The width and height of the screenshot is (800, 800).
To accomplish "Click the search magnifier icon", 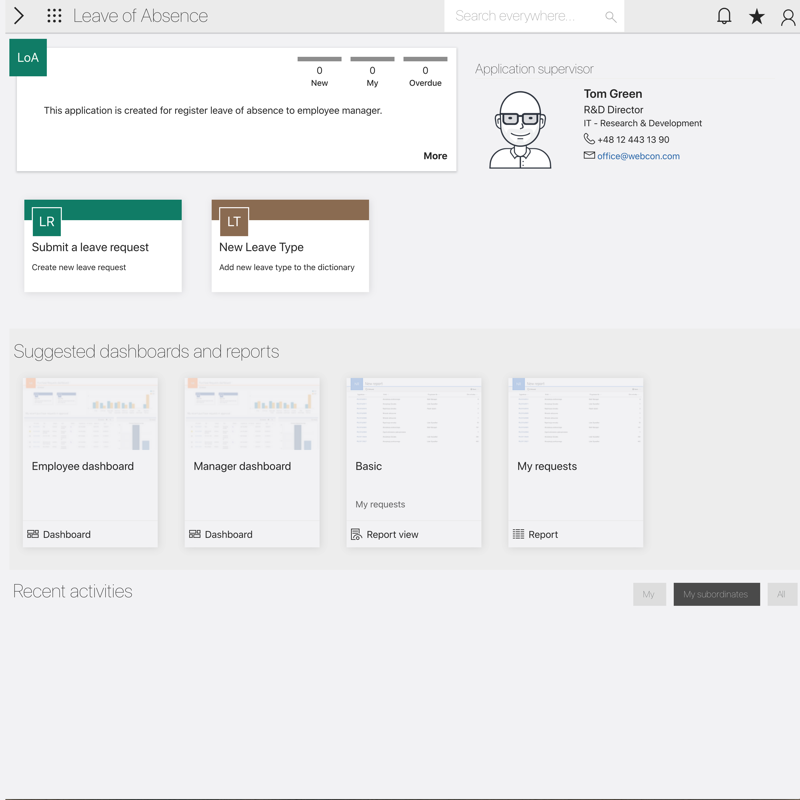I will point(610,17).
